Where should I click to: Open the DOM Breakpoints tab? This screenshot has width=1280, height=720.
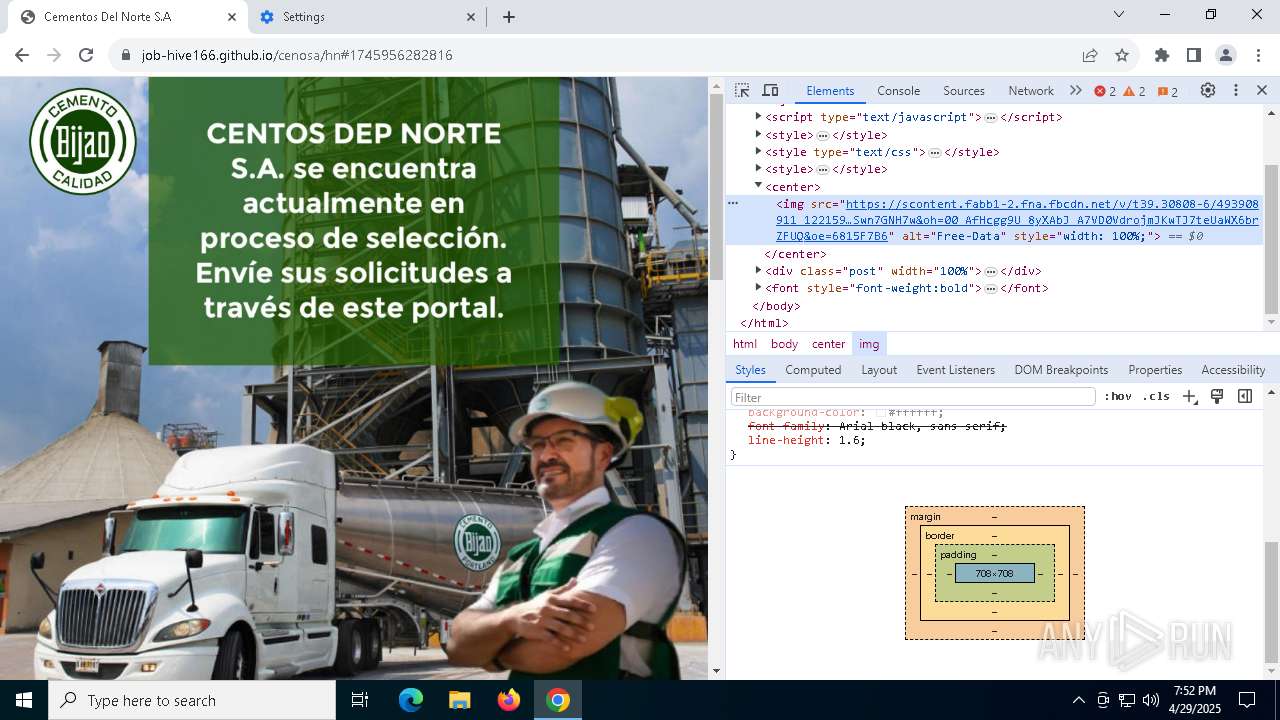1061,370
